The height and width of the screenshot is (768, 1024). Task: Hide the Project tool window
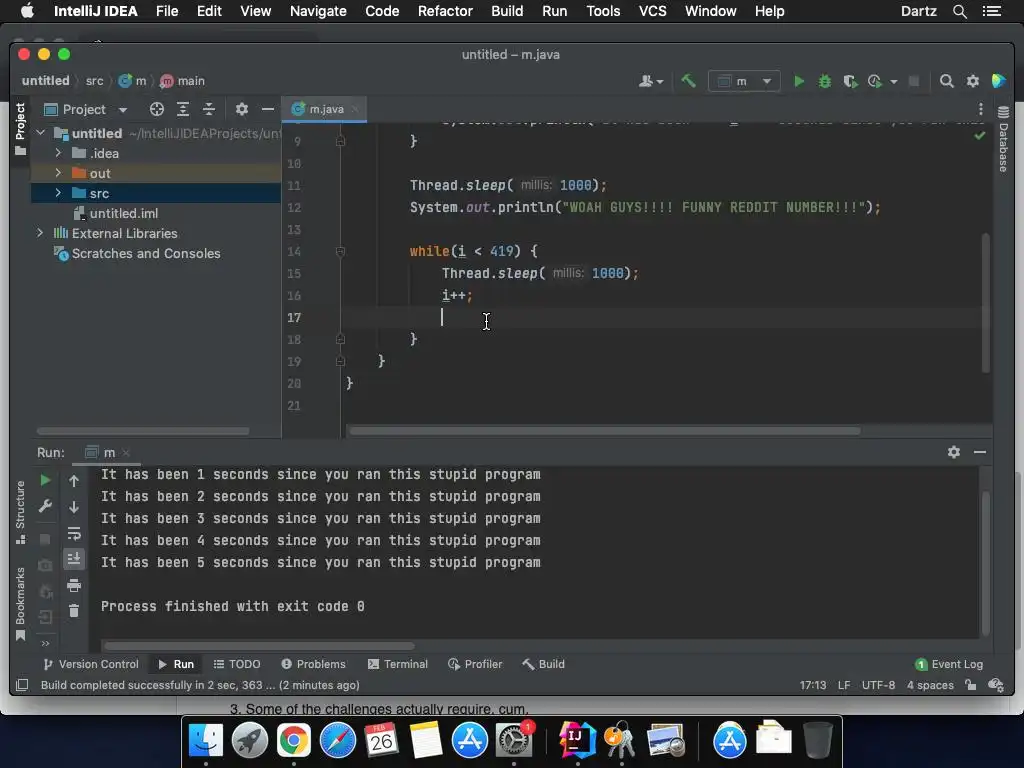pos(267,109)
